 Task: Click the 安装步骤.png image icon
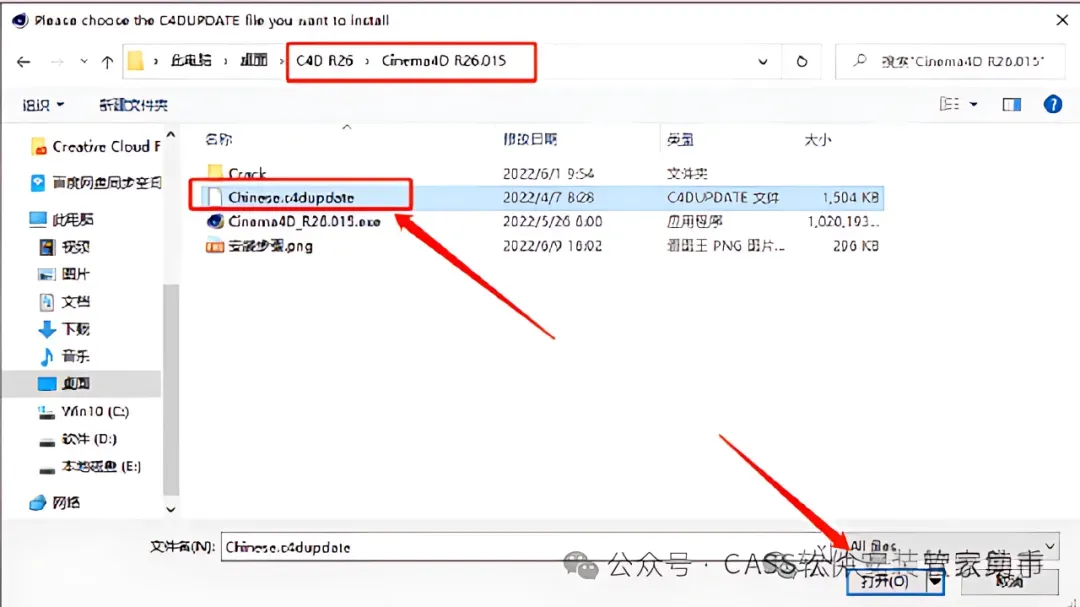(215, 246)
